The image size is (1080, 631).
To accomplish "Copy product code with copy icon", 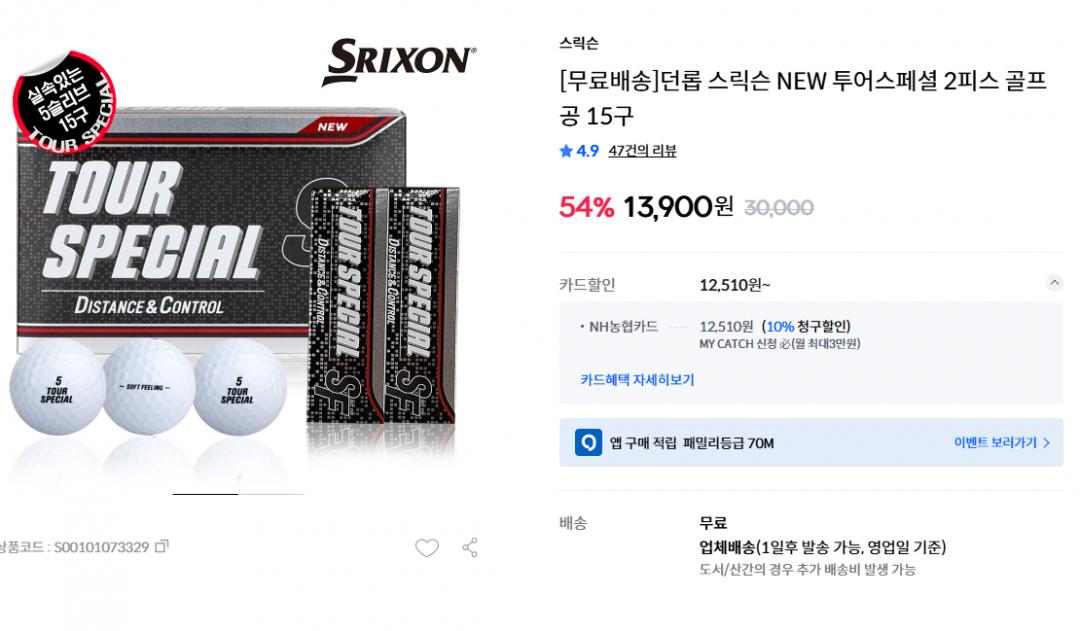I will (161, 547).
